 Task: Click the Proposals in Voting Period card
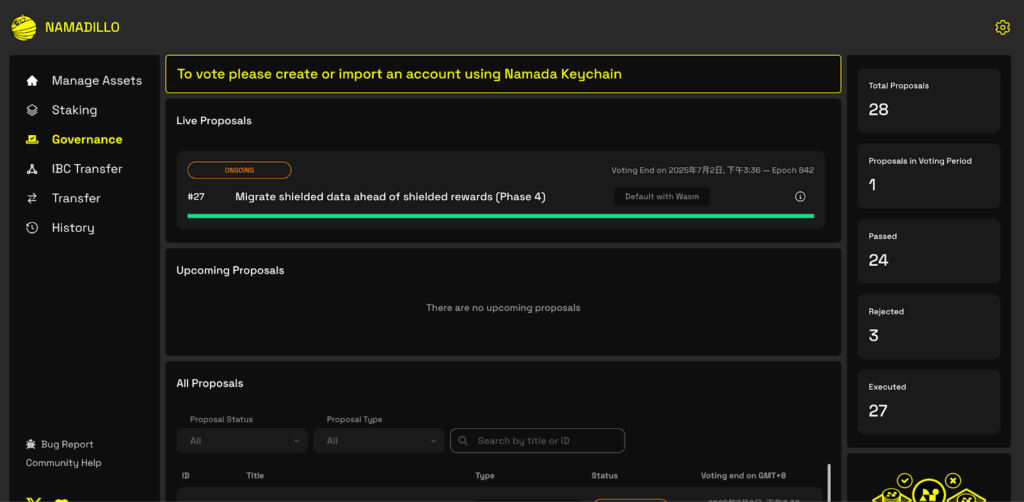(929, 176)
